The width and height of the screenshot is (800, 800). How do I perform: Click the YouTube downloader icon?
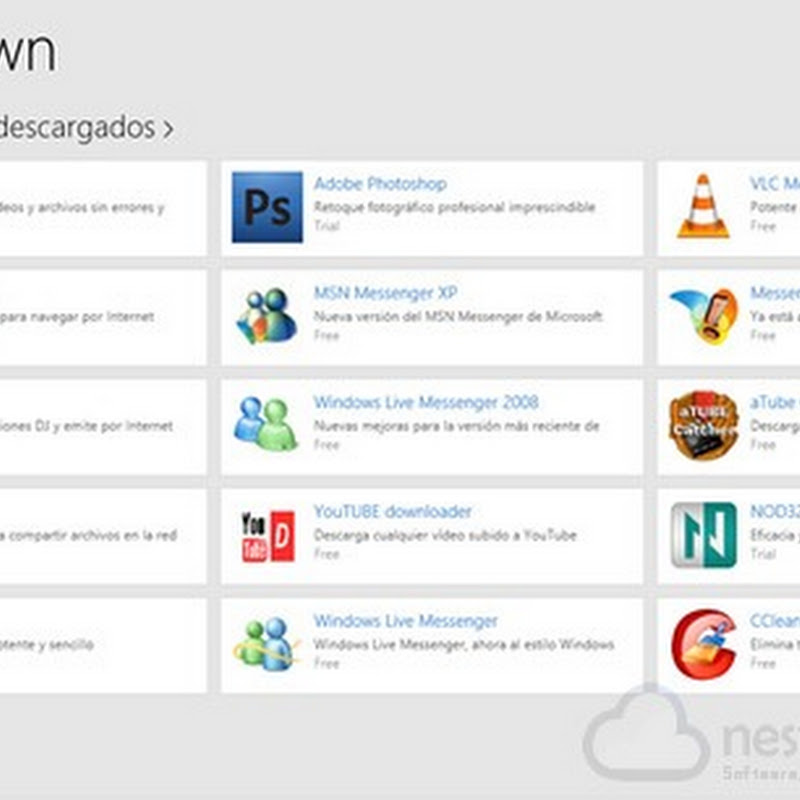click(x=268, y=536)
